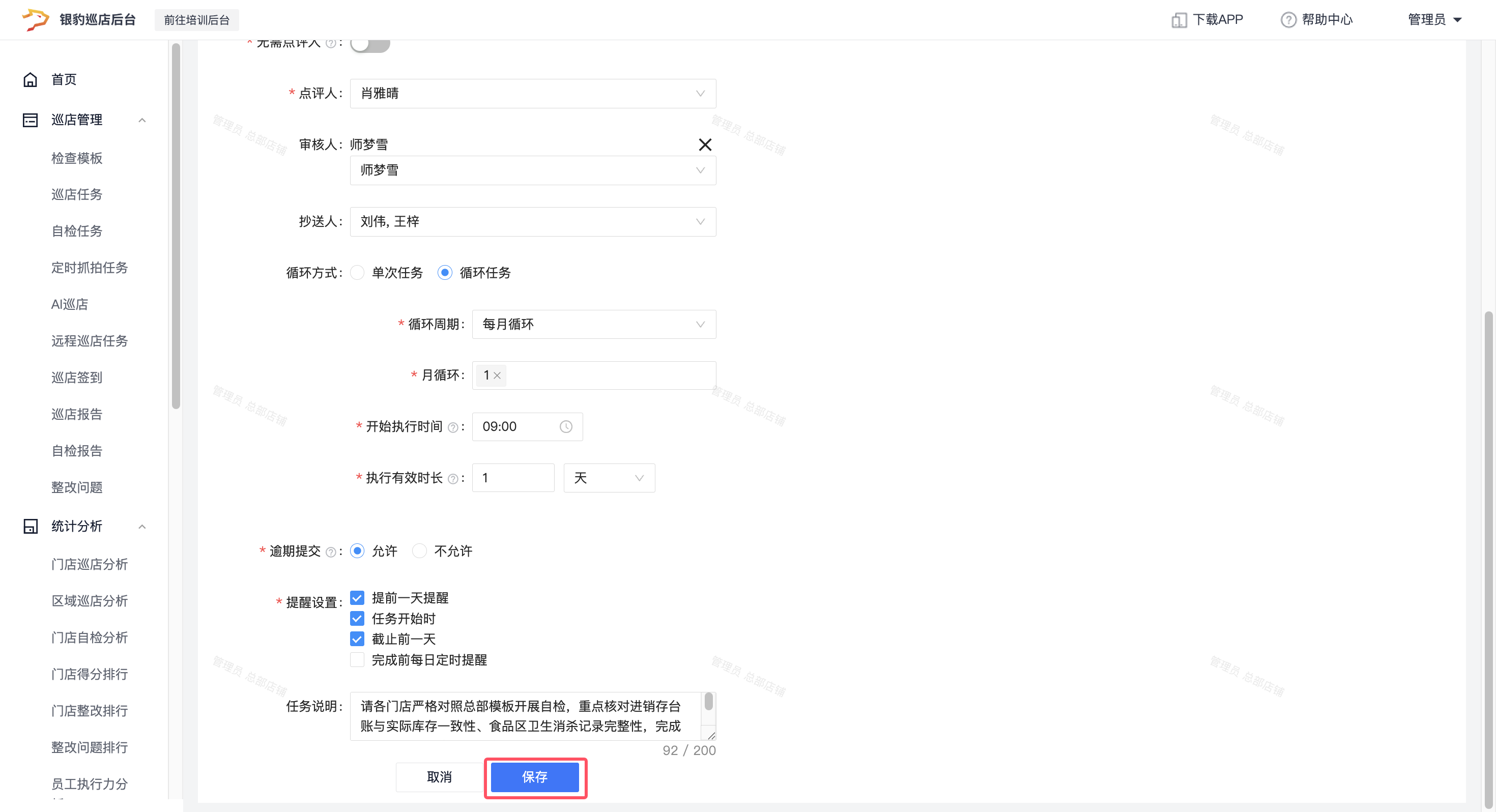Image resolution: width=1496 pixels, height=812 pixels.
Task: Open the 点评人 肖雅晴 dropdown
Action: click(x=533, y=94)
